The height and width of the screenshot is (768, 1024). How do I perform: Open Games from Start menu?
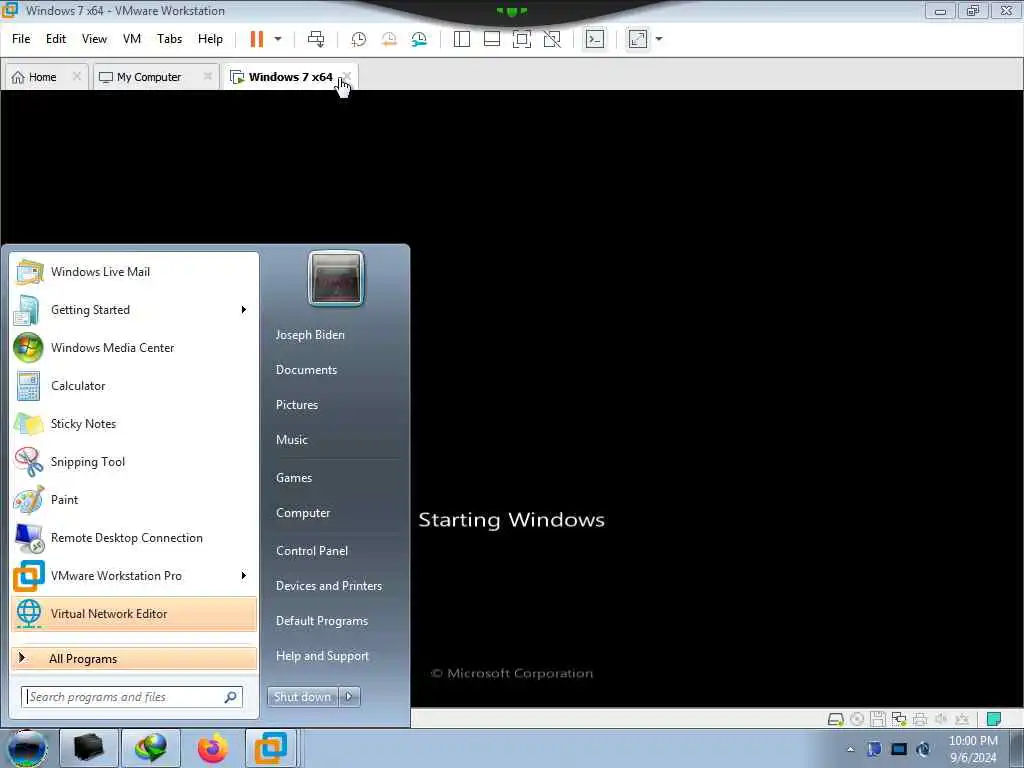tap(294, 478)
